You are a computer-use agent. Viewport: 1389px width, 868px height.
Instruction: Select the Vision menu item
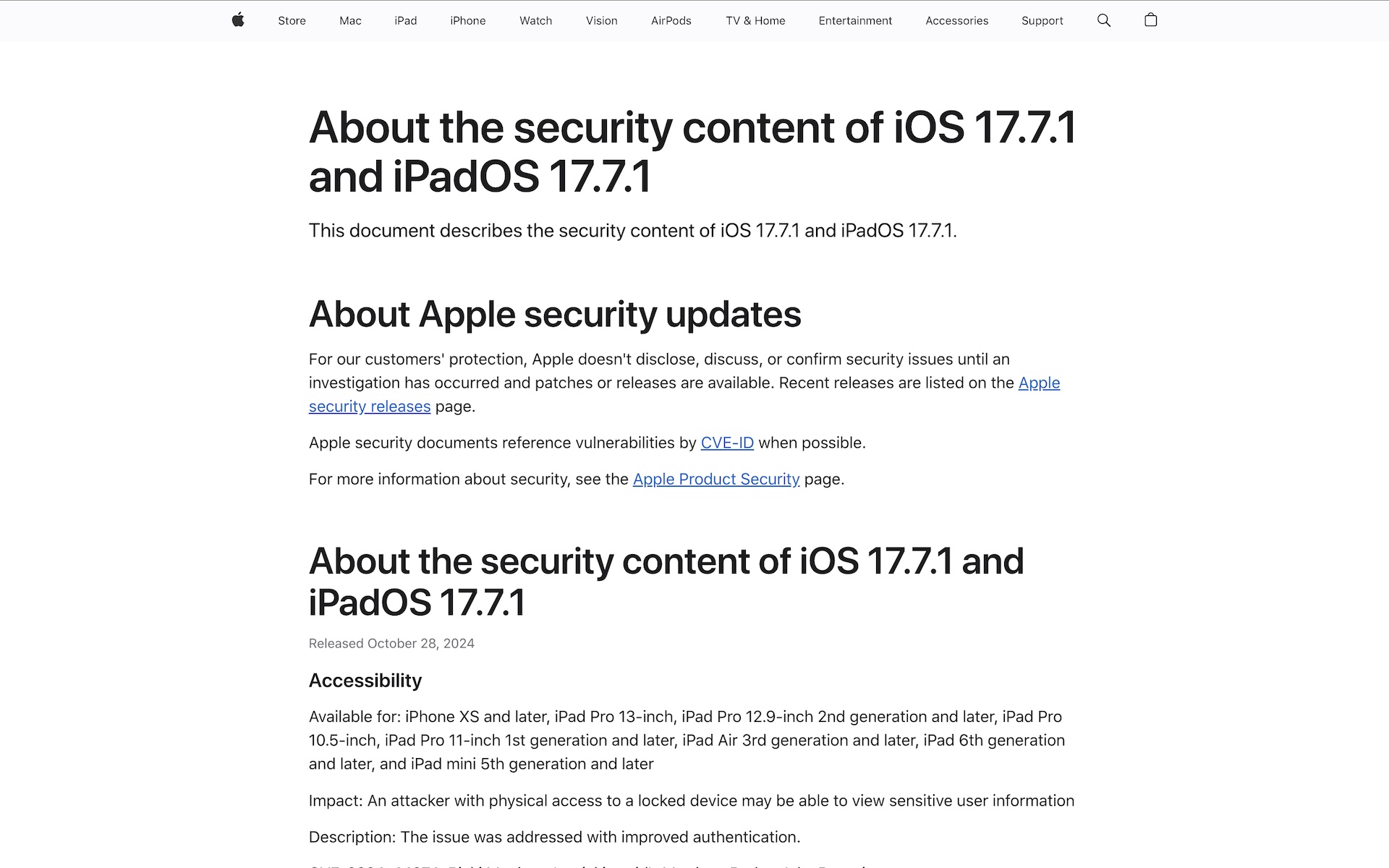coord(601,21)
